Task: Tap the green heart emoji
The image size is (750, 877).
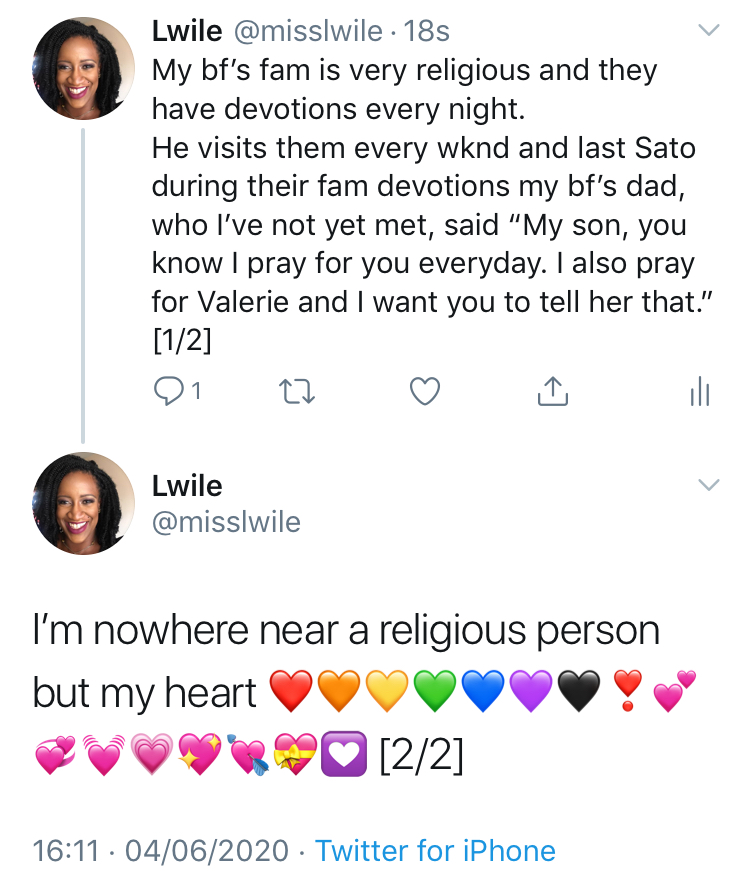Action: (x=435, y=692)
